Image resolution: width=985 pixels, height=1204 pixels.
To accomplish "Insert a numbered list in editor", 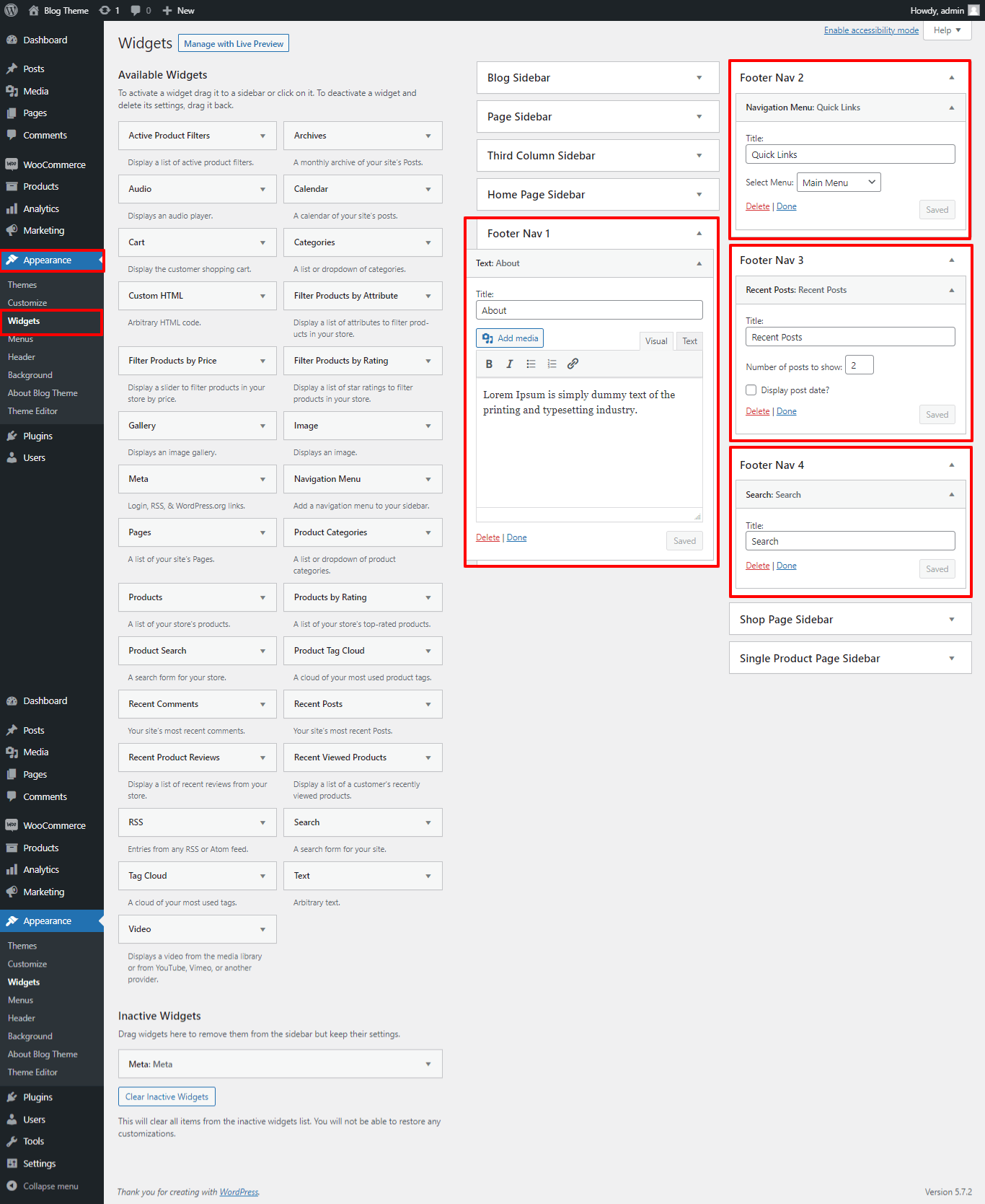I will click(x=552, y=364).
